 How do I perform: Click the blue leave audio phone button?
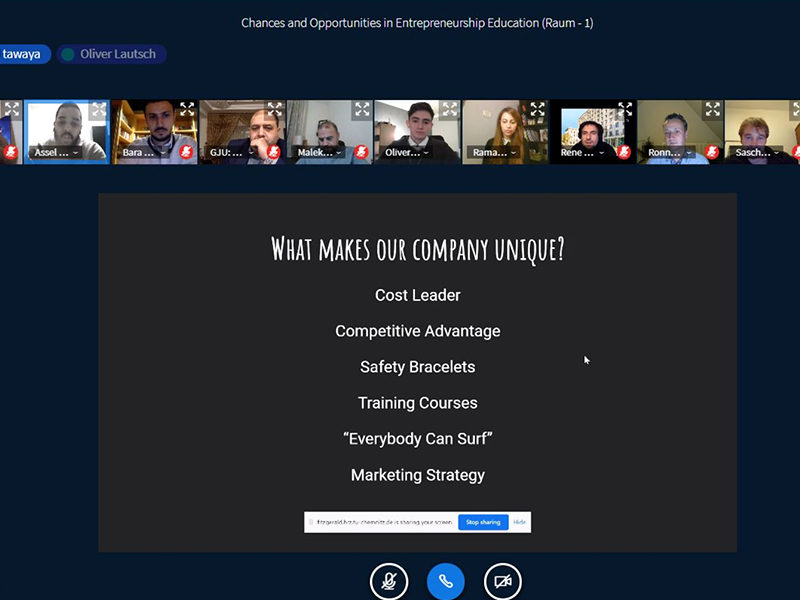[x=446, y=581]
